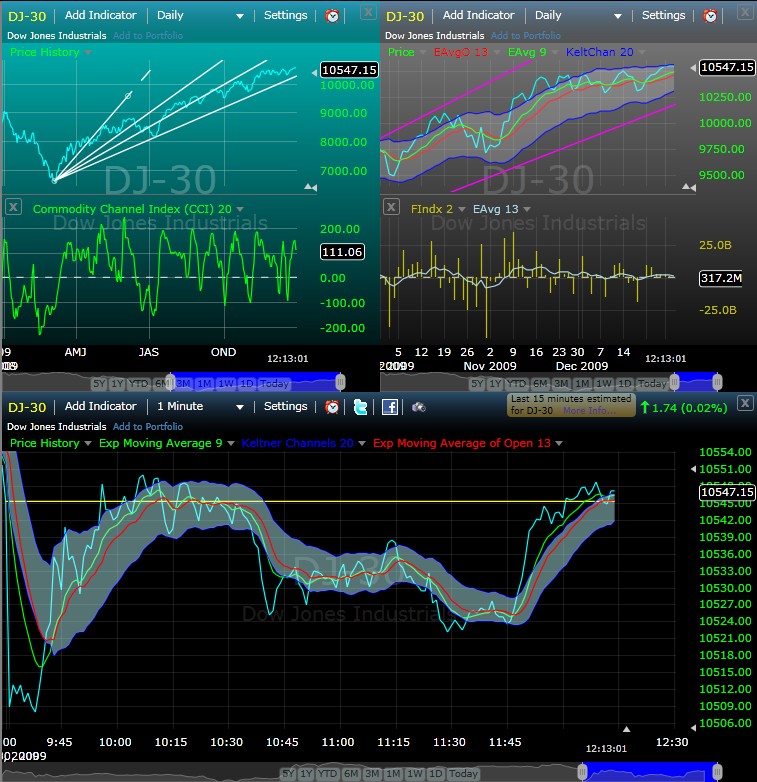Click CCI value 111.06 label
The height and width of the screenshot is (782, 757).
click(342, 252)
